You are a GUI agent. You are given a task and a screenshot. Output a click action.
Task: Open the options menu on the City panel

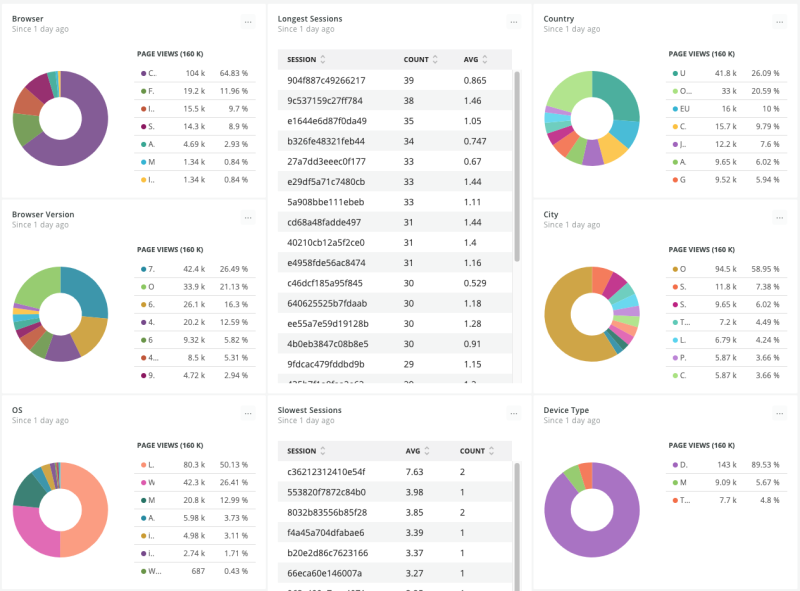click(780, 218)
